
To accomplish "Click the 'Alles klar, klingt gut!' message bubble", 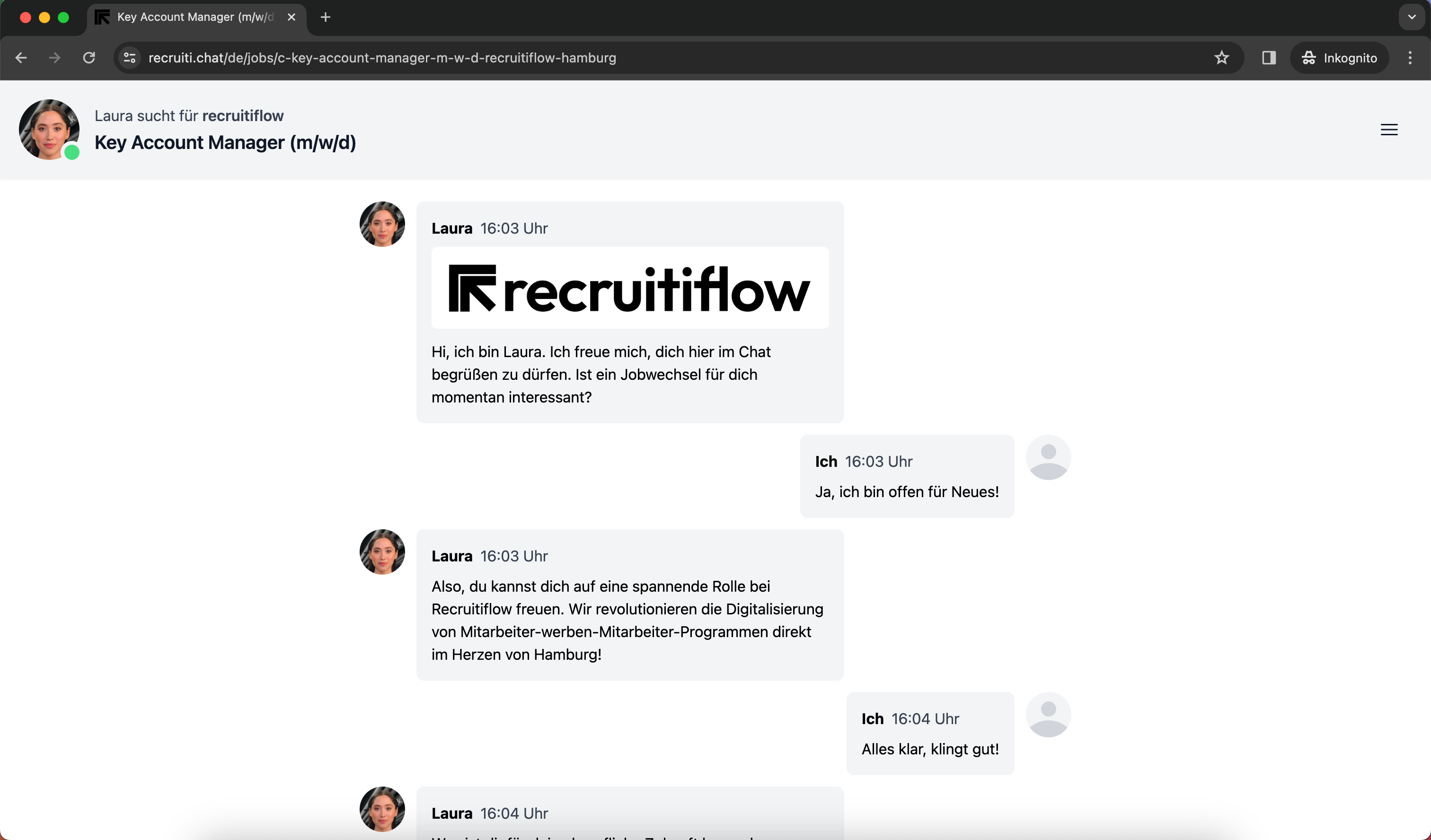I will 929,733.
